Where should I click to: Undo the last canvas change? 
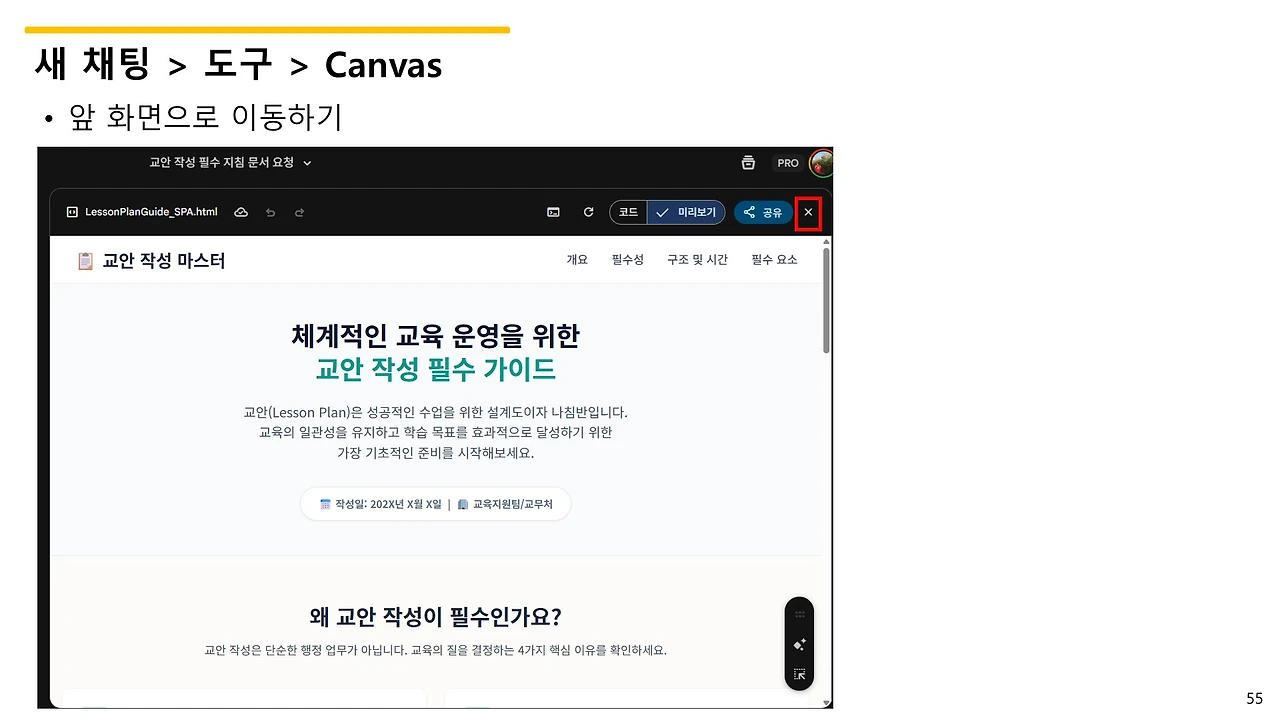(x=270, y=212)
